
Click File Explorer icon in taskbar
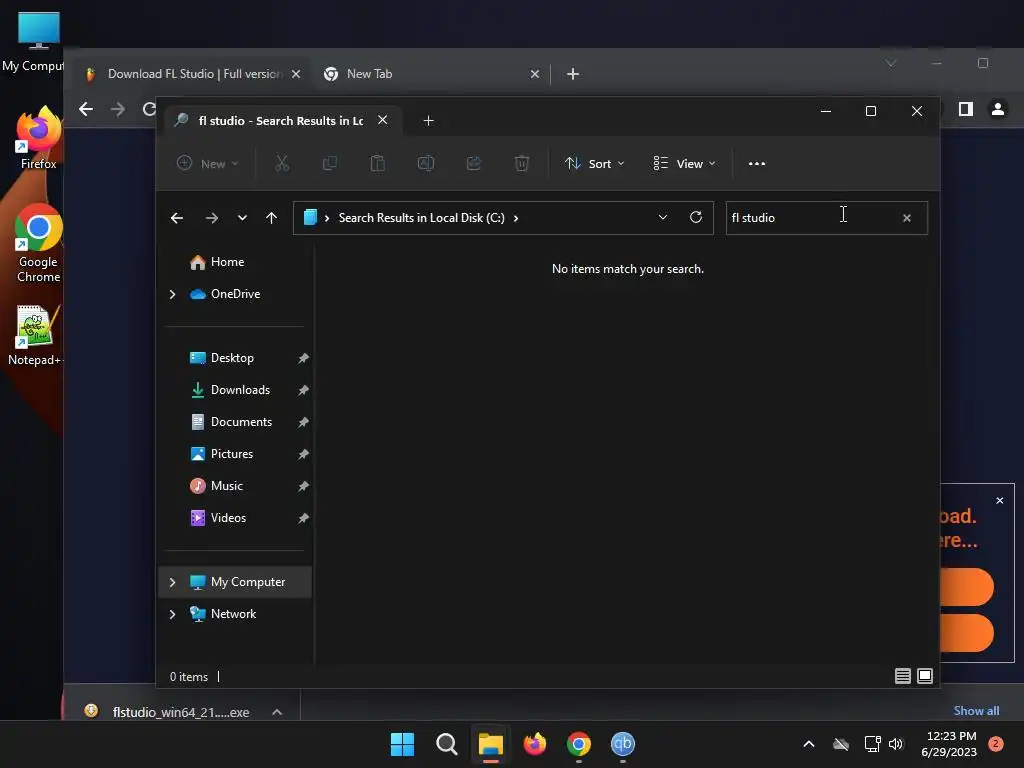[490, 744]
